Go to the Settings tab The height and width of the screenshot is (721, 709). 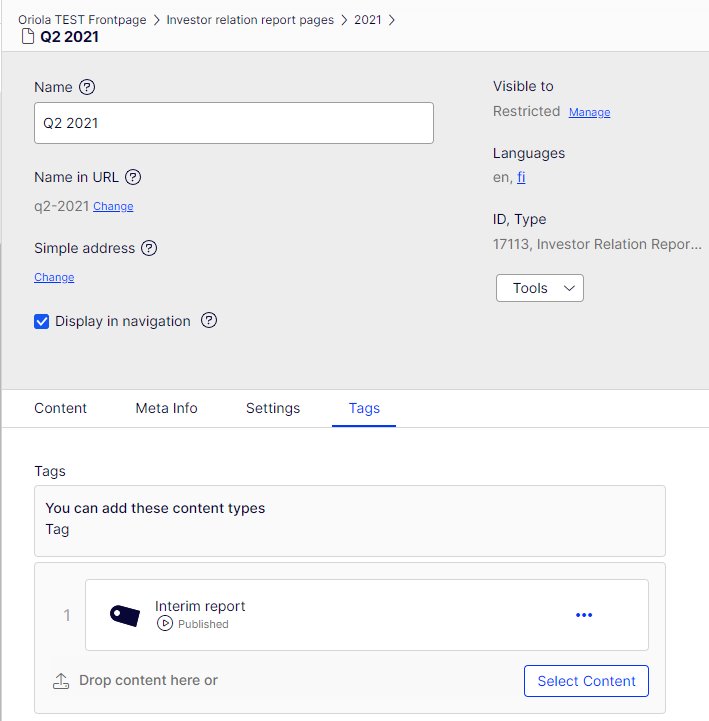tap(273, 408)
